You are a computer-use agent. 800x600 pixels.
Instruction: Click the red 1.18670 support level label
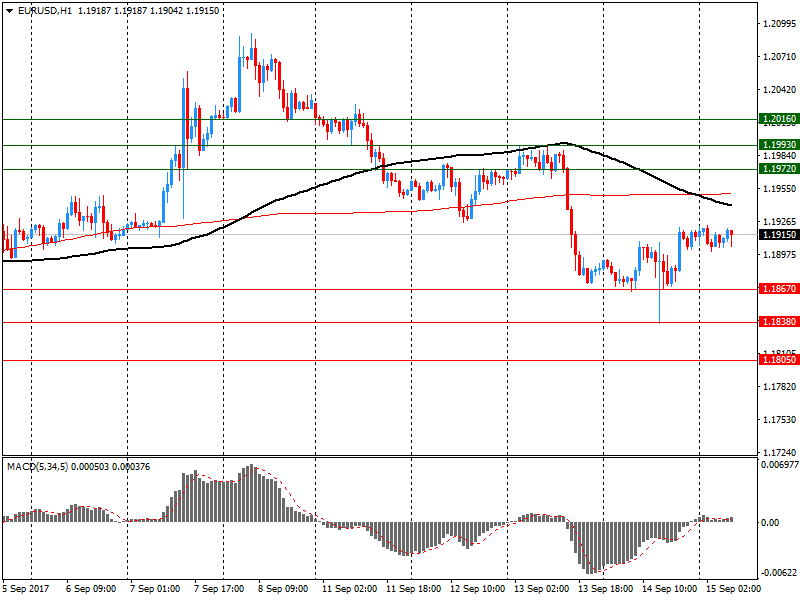point(779,289)
